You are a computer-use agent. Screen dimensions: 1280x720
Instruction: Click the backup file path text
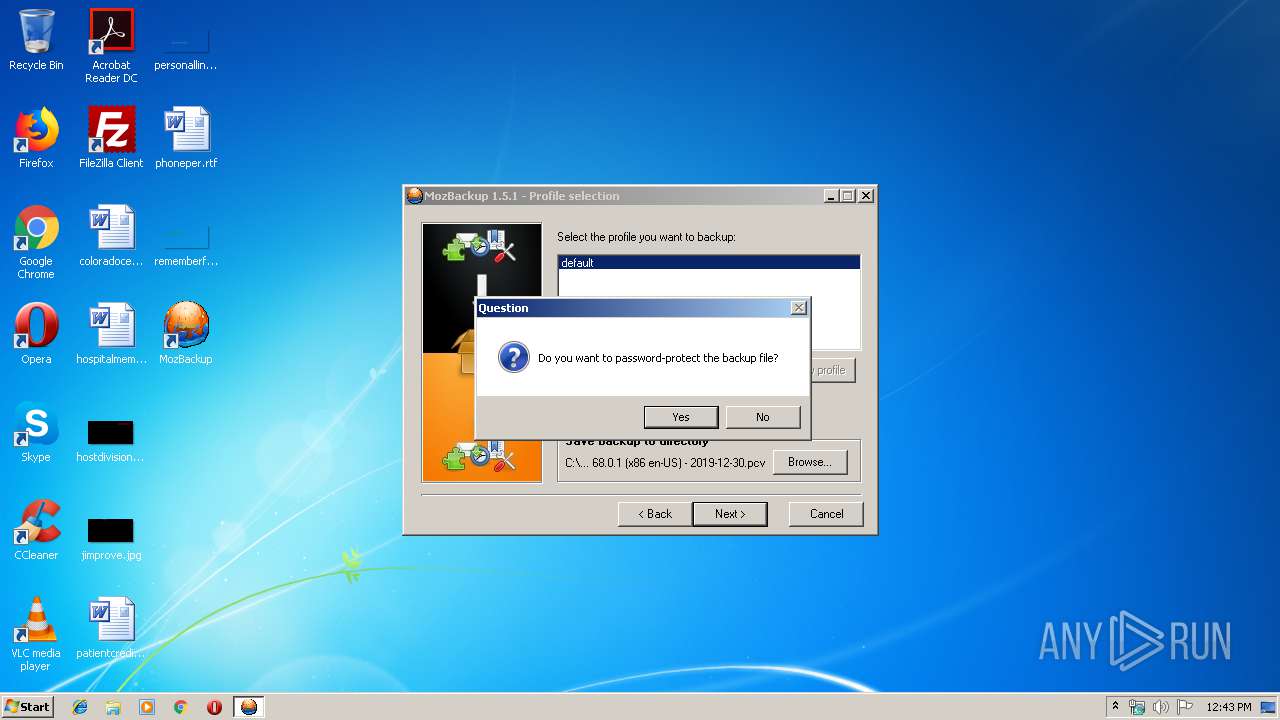pos(665,463)
